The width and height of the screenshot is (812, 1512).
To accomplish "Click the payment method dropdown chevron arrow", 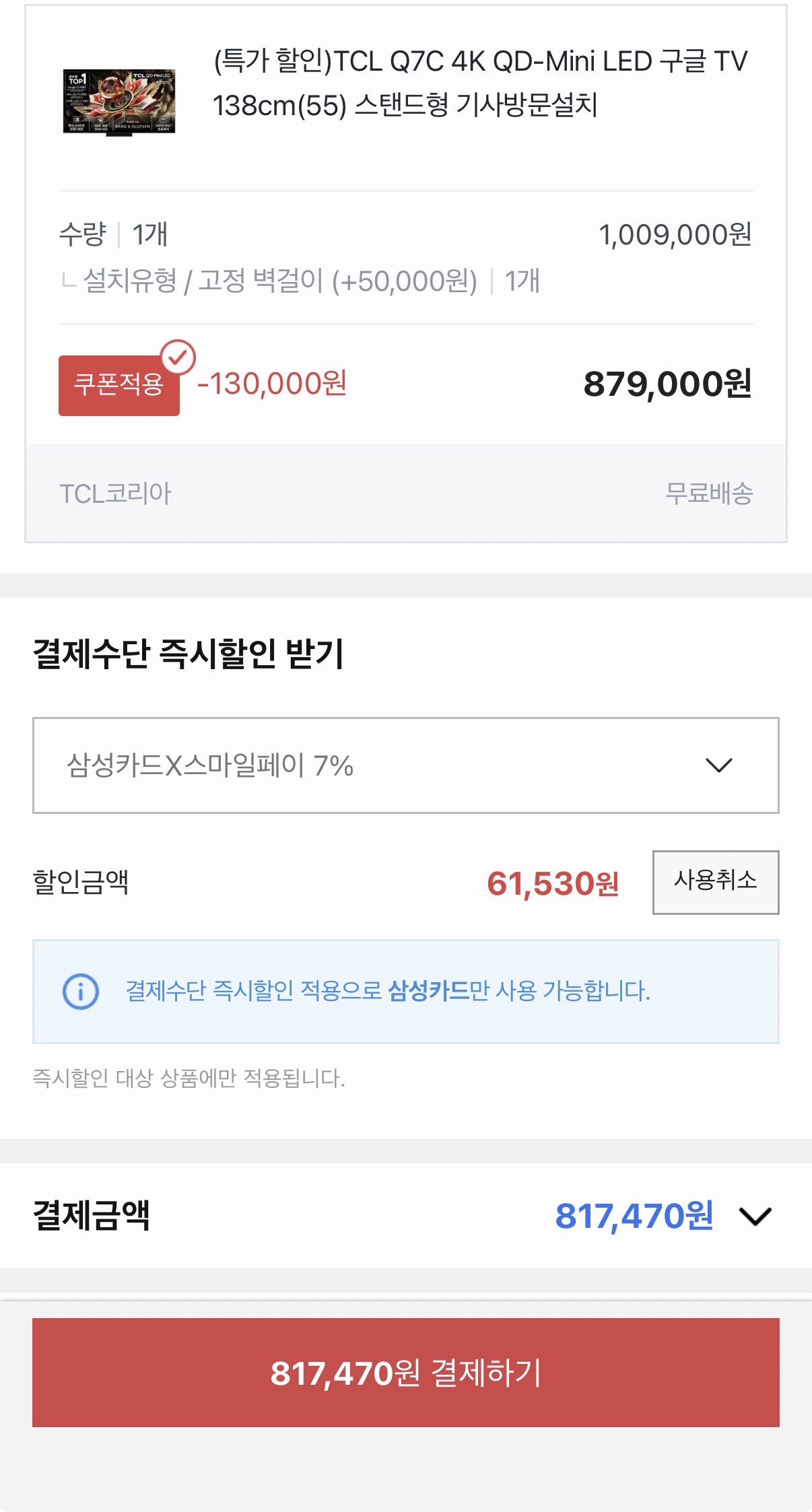I will 718,765.
